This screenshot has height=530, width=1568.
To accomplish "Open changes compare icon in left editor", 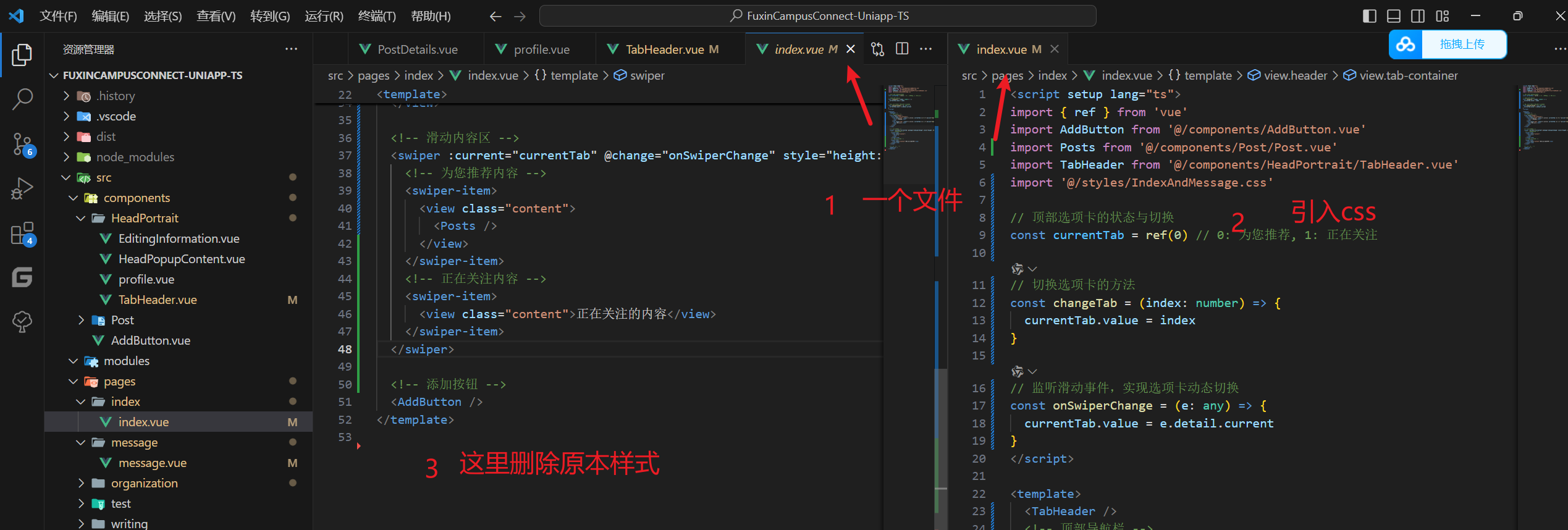I will 877,49.
